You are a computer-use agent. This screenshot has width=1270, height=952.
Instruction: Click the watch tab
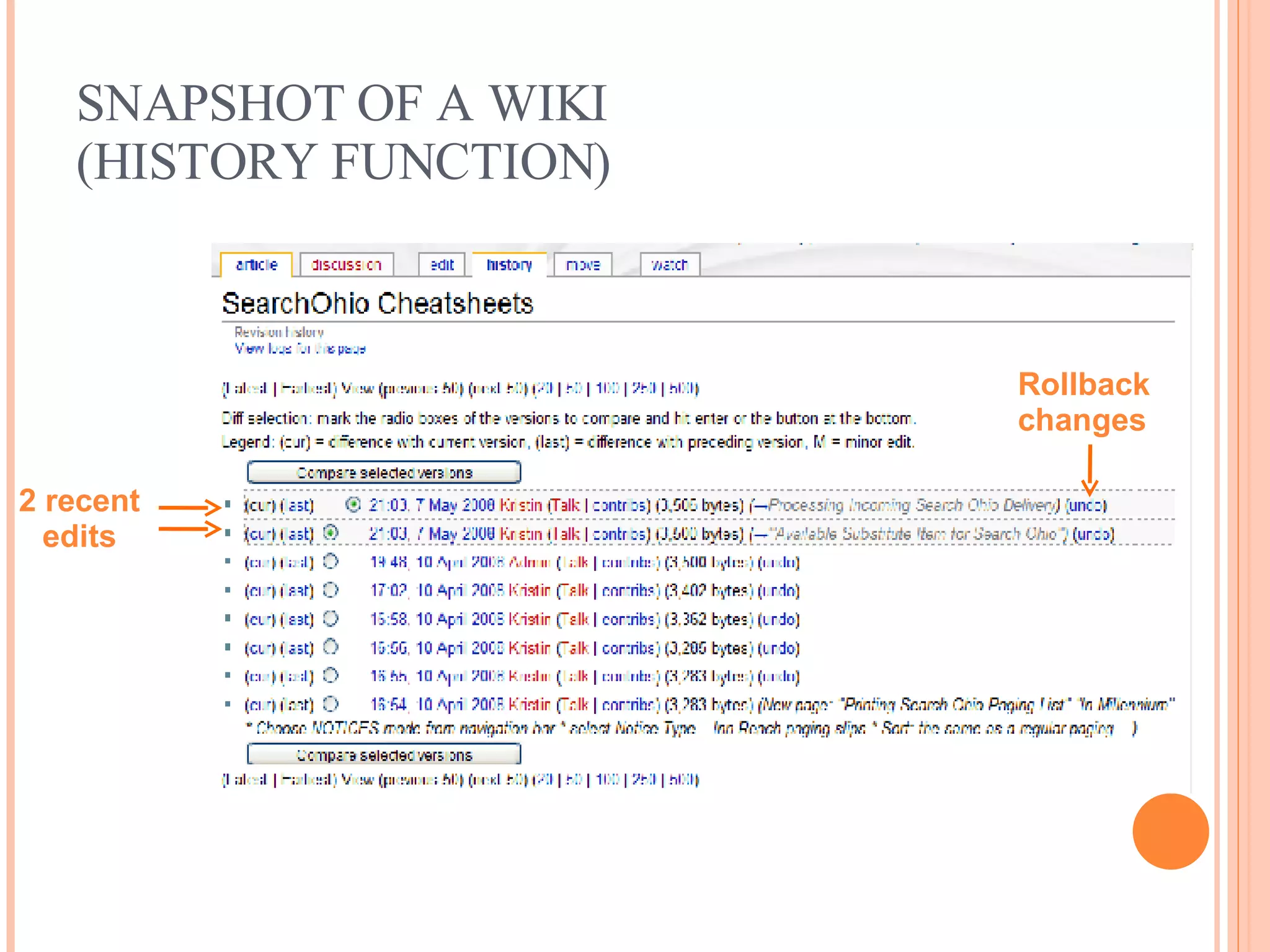670,265
